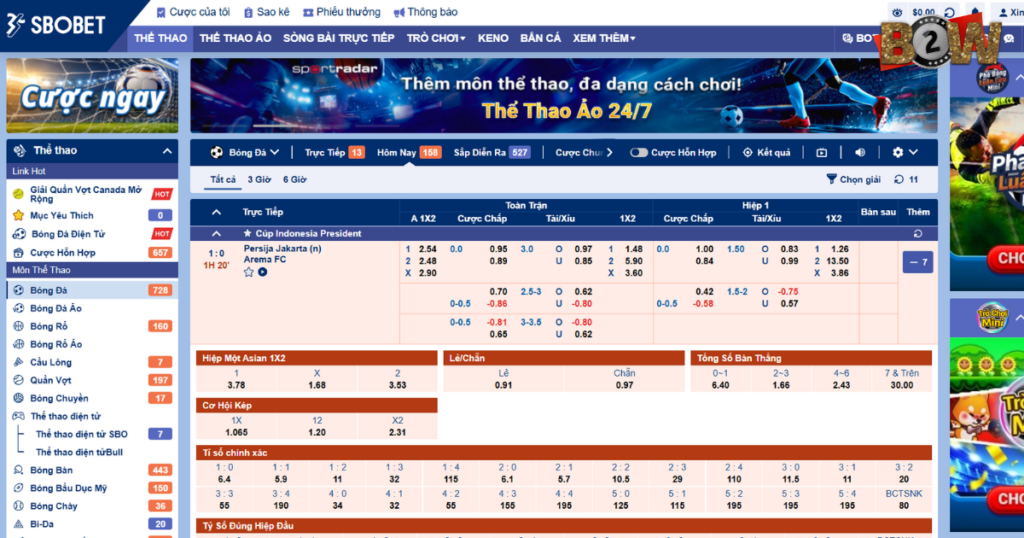Select 6 Giờ time filter

(295, 180)
